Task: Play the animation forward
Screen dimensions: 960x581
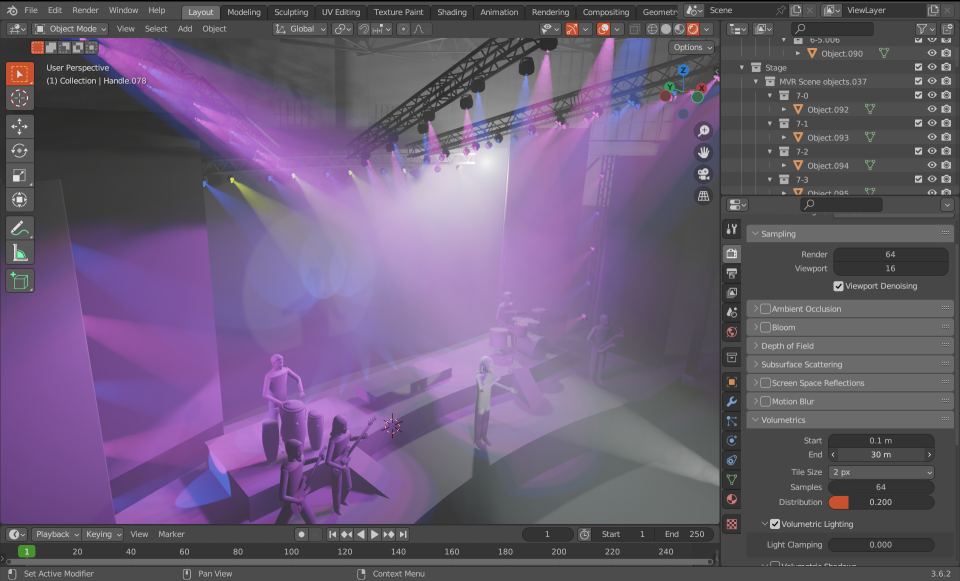Action: pyautogui.click(x=375, y=534)
